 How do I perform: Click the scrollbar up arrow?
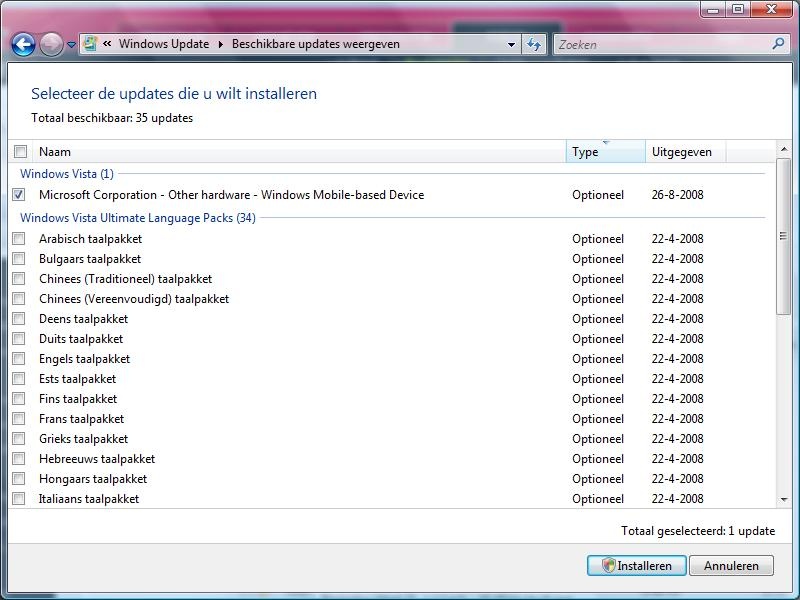tap(784, 149)
